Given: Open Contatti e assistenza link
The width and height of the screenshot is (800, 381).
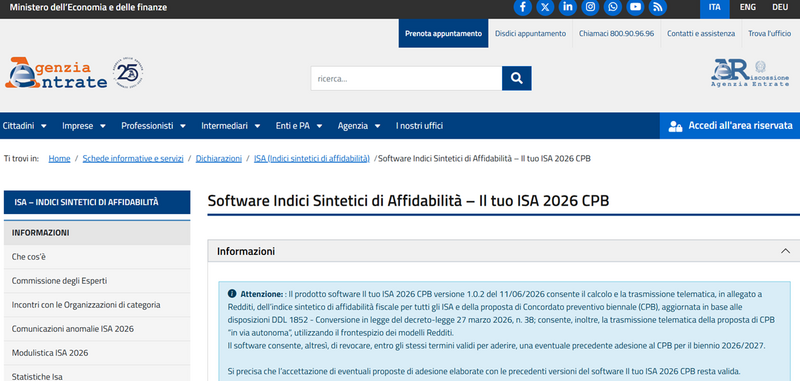Looking at the screenshot, I should pos(701,34).
